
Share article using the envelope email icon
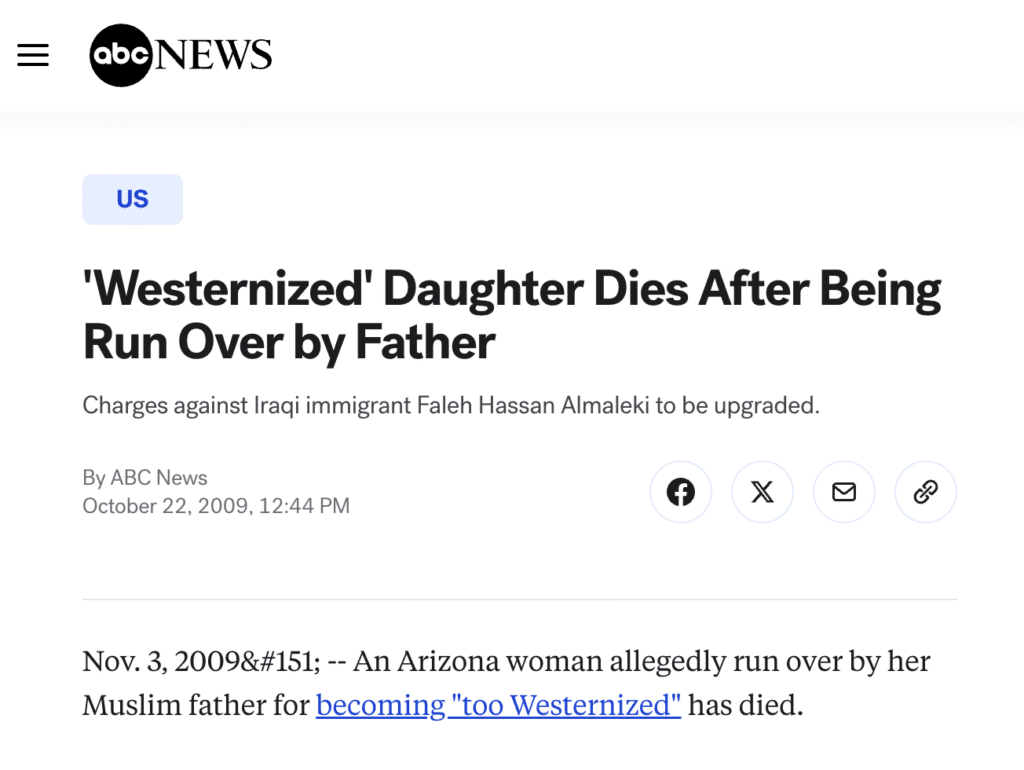coord(844,492)
